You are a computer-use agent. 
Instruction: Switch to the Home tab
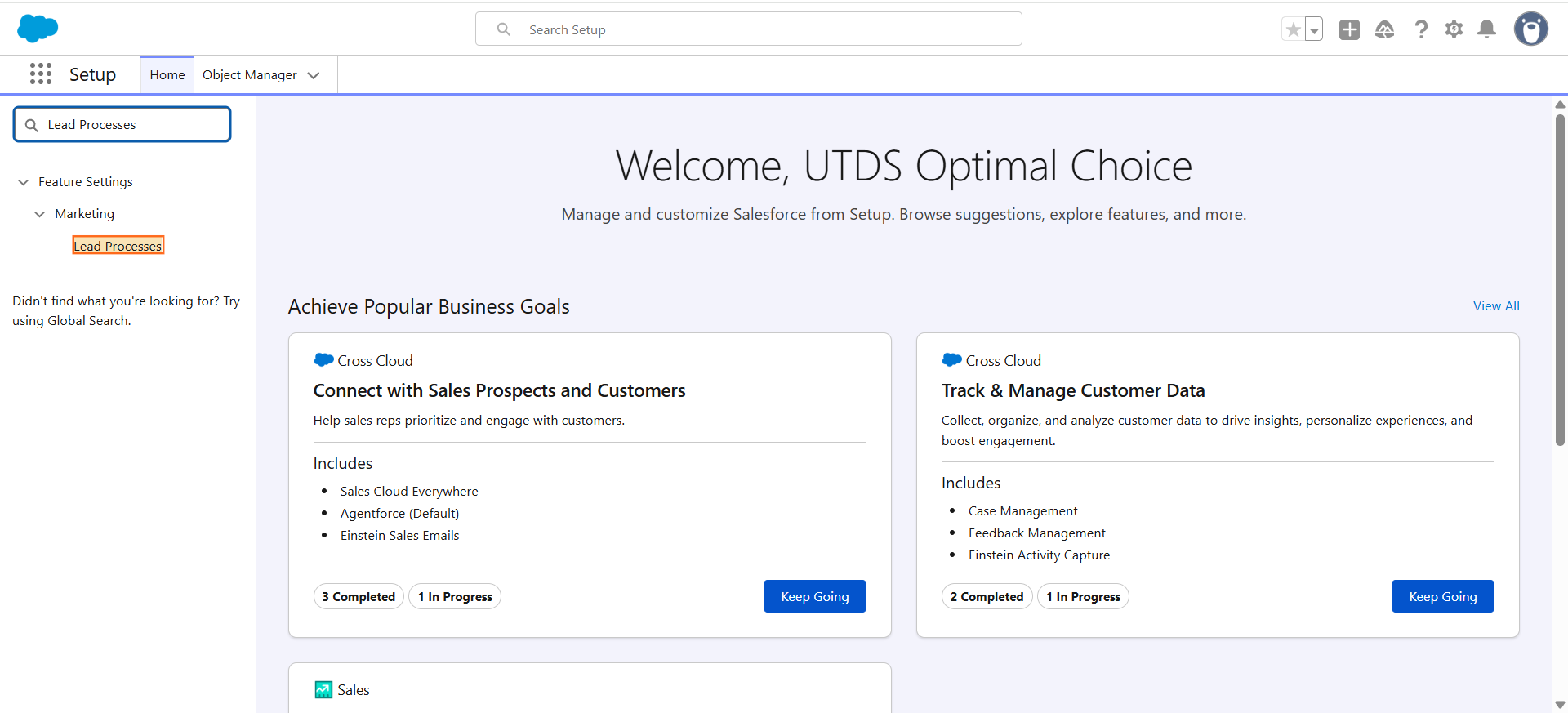pyautogui.click(x=167, y=75)
